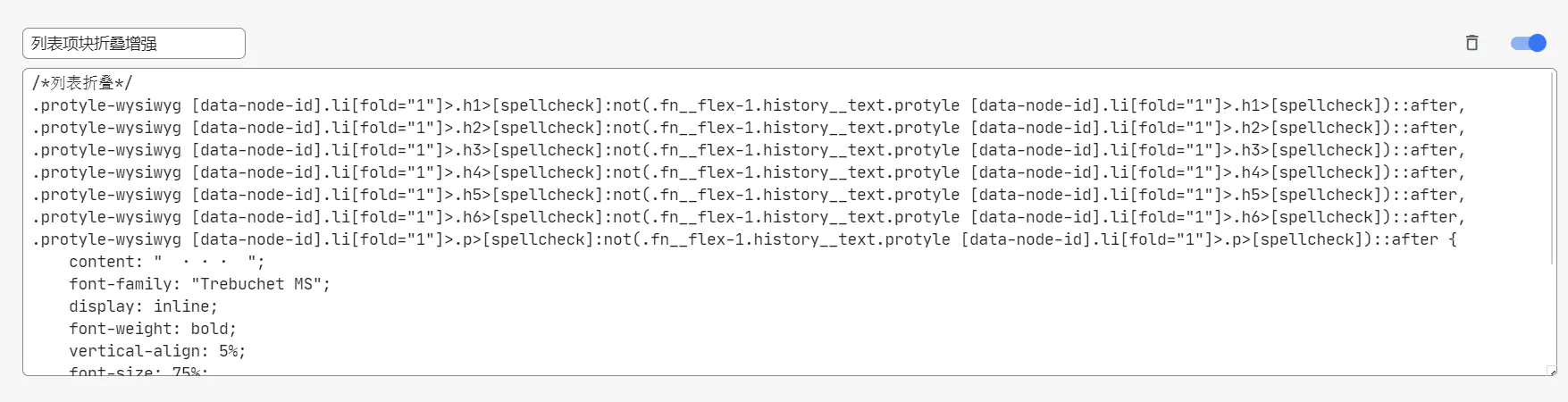Click the font-family "Trebuchet MS" line
The height and width of the screenshot is (402, 1568).
point(199,284)
